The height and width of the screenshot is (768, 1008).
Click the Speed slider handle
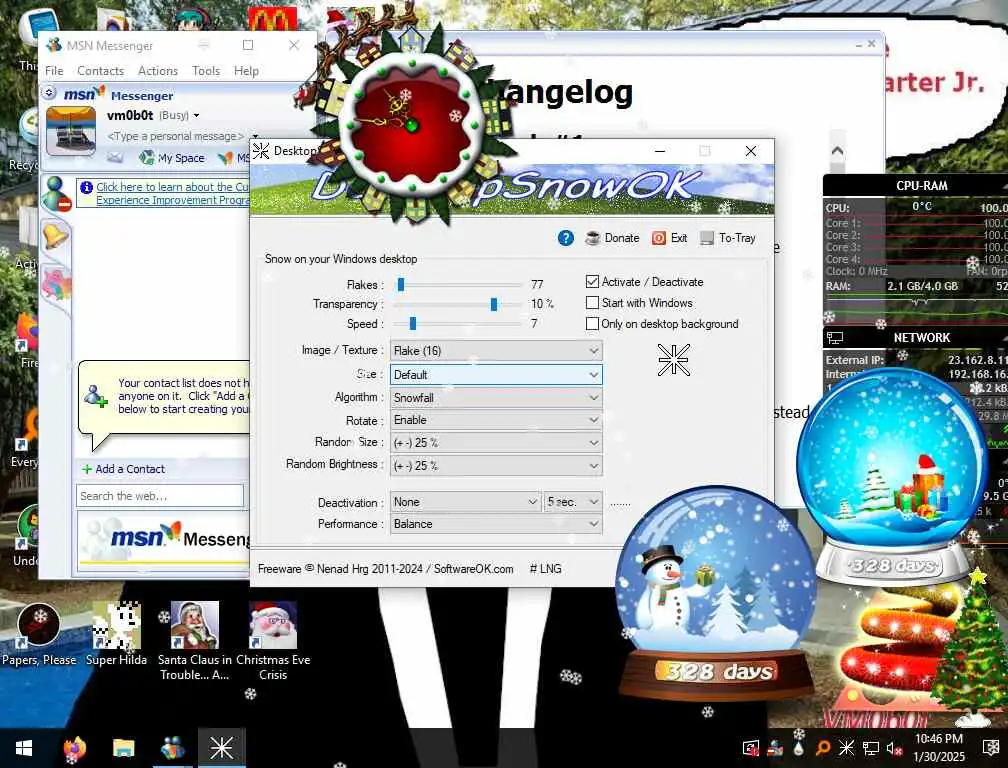(412, 323)
